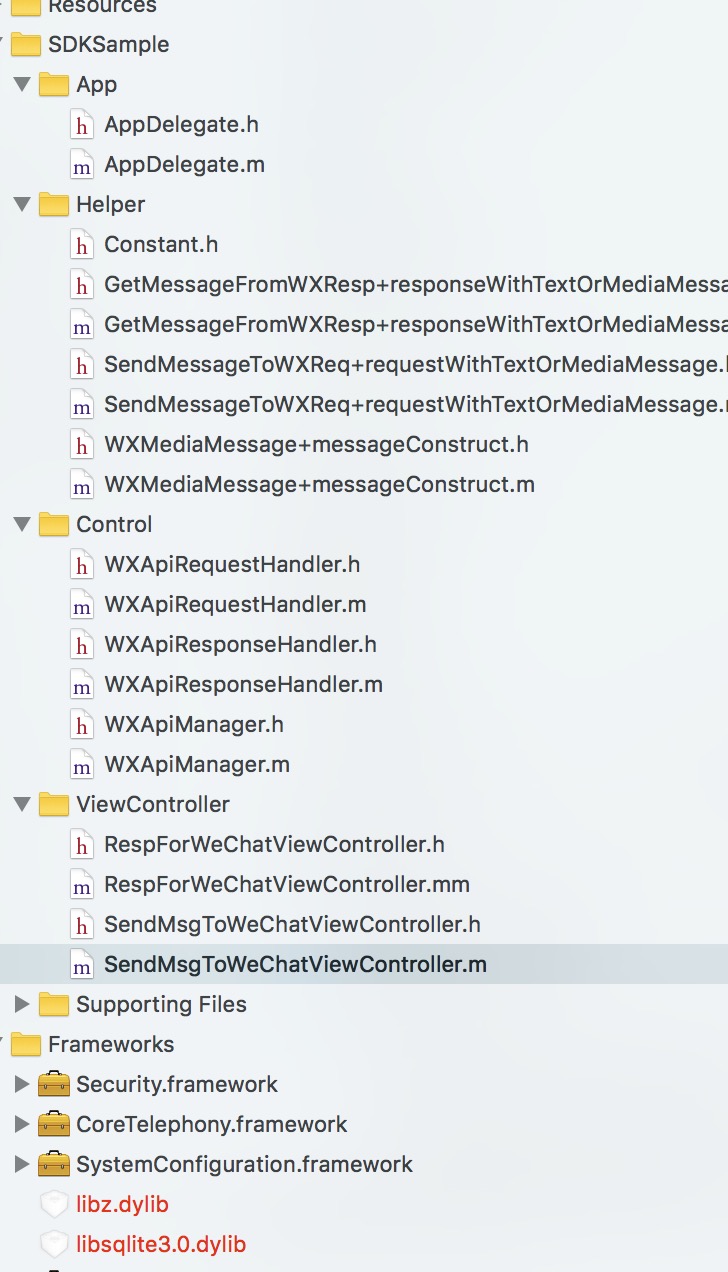Image resolution: width=728 pixels, height=1272 pixels.
Task: Open WXMediaMessage+messageConstruct.m
Action: point(319,485)
